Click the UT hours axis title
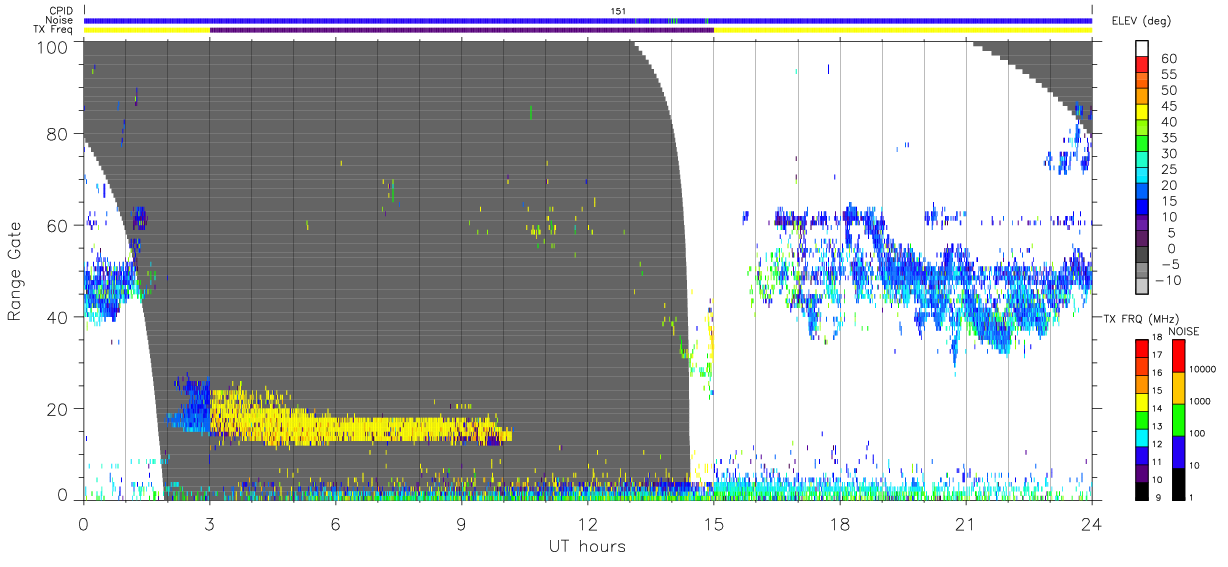Viewport: 1228px width, 567px height. 587,546
